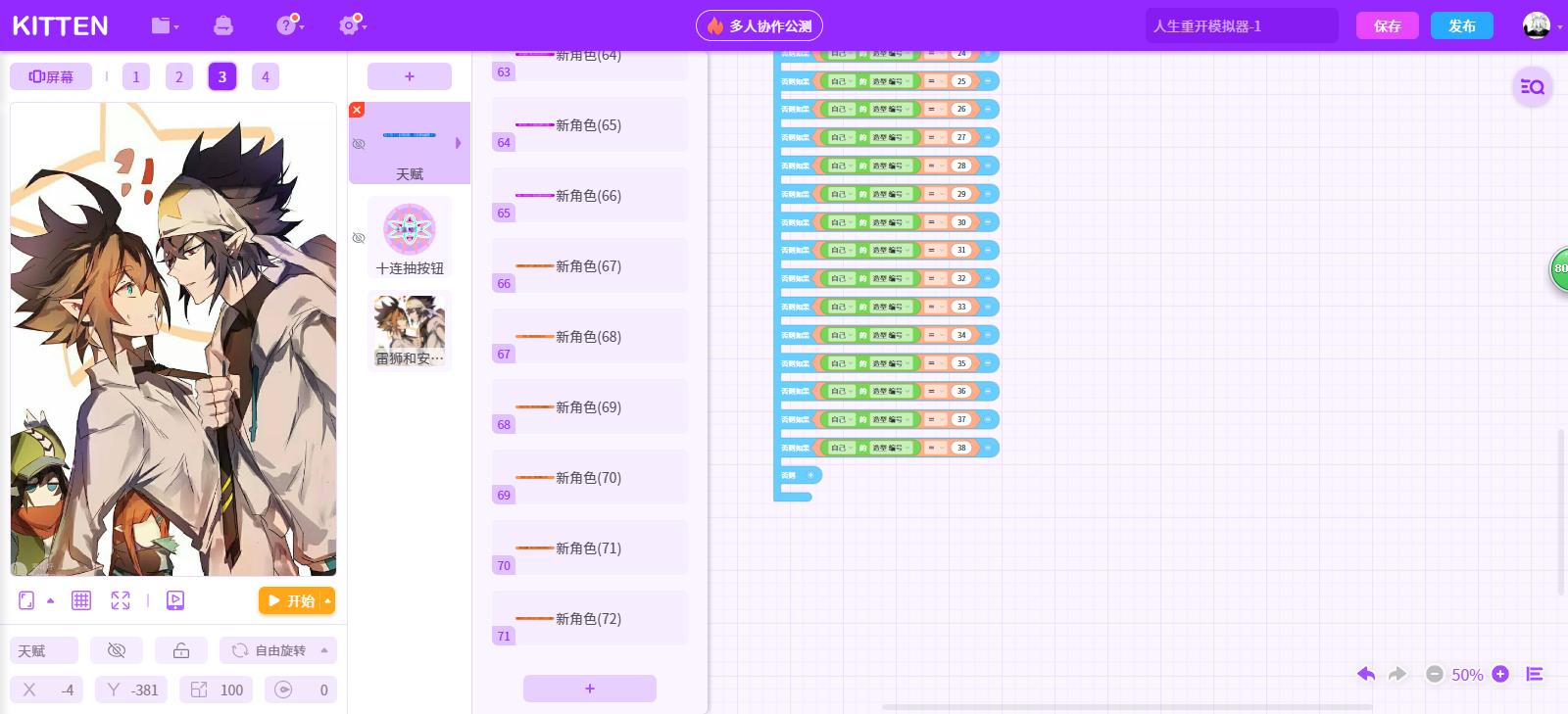Open 自己 dropdown in the 34 row
Viewport: 1568px width, 714px height.
841,335
